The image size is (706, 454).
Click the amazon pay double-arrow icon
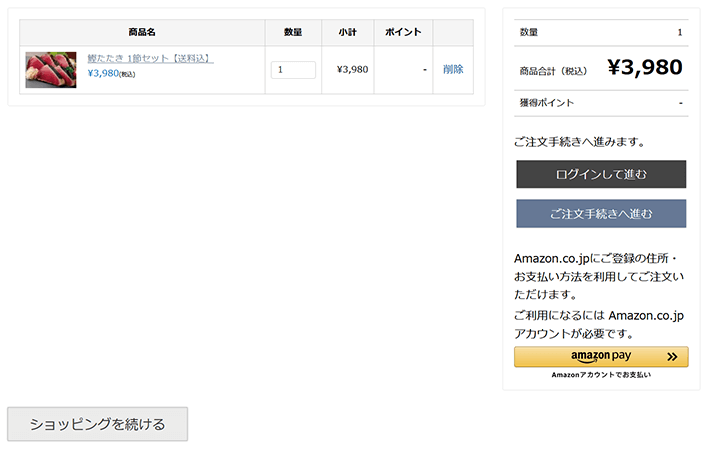tap(672, 357)
